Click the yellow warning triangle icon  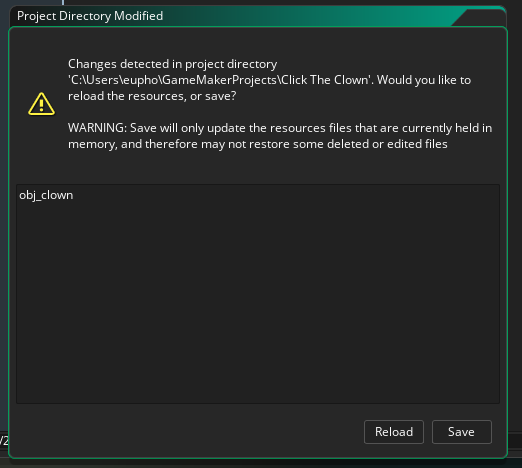tap(41, 104)
